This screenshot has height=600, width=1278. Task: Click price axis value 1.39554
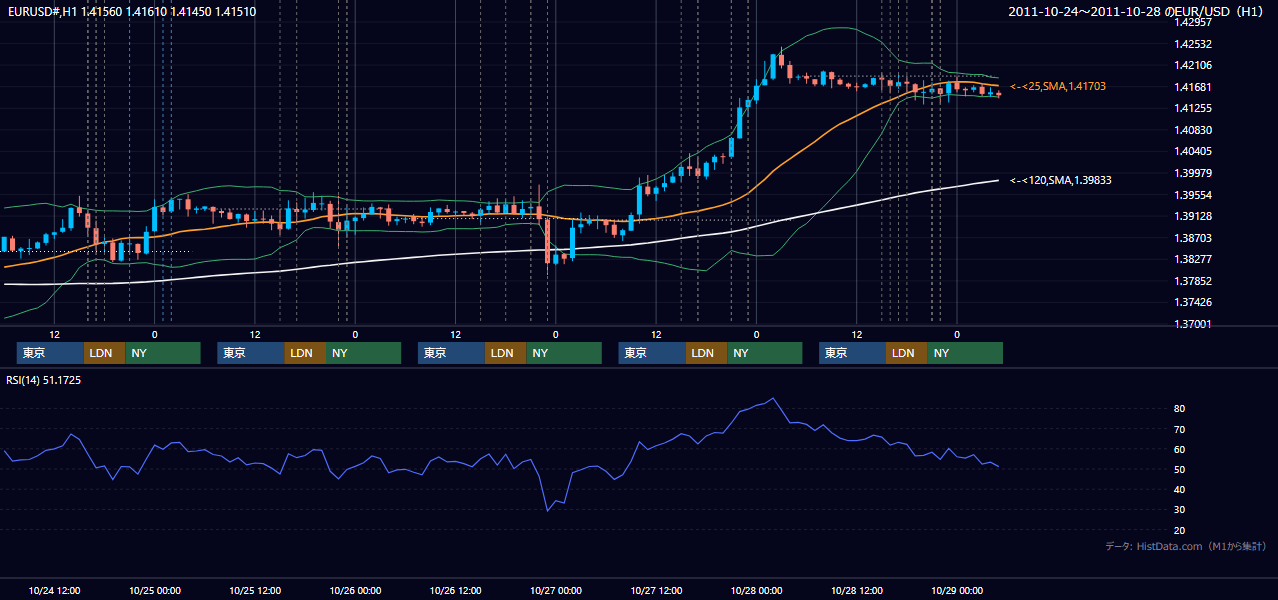[x=1193, y=195]
